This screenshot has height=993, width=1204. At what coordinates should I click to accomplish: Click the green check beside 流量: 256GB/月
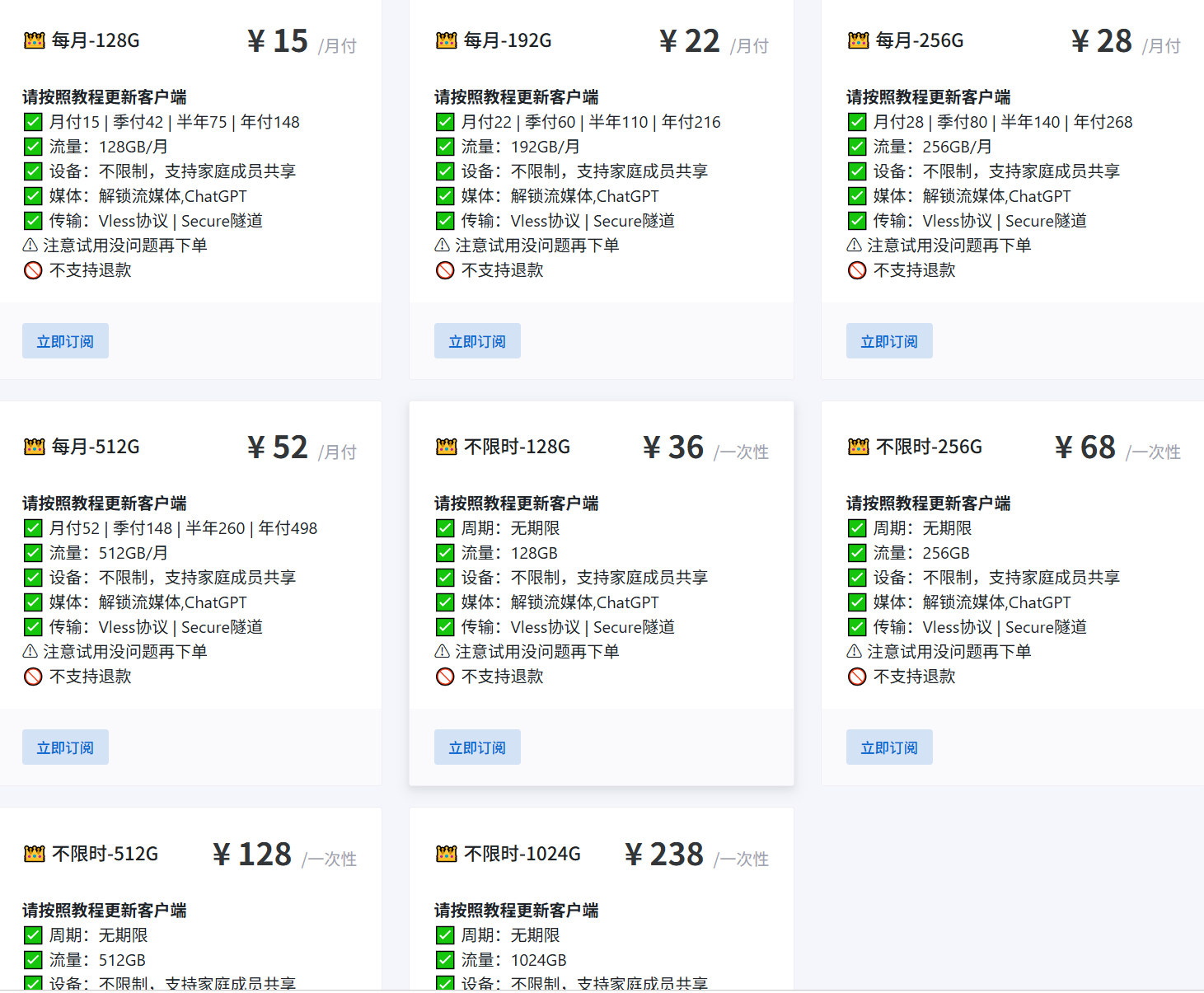click(857, 147)
